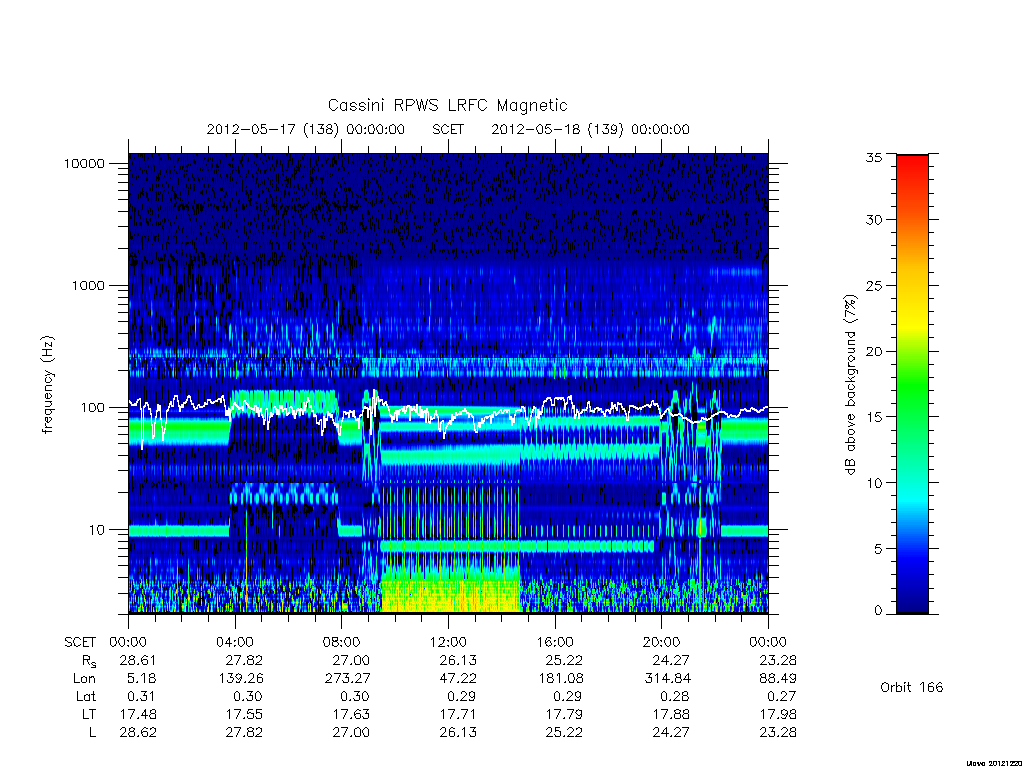The width and height of the screenshot is (1024, 768).
Task: Click the colorbar tick label 5
Action: pos(878,549)
